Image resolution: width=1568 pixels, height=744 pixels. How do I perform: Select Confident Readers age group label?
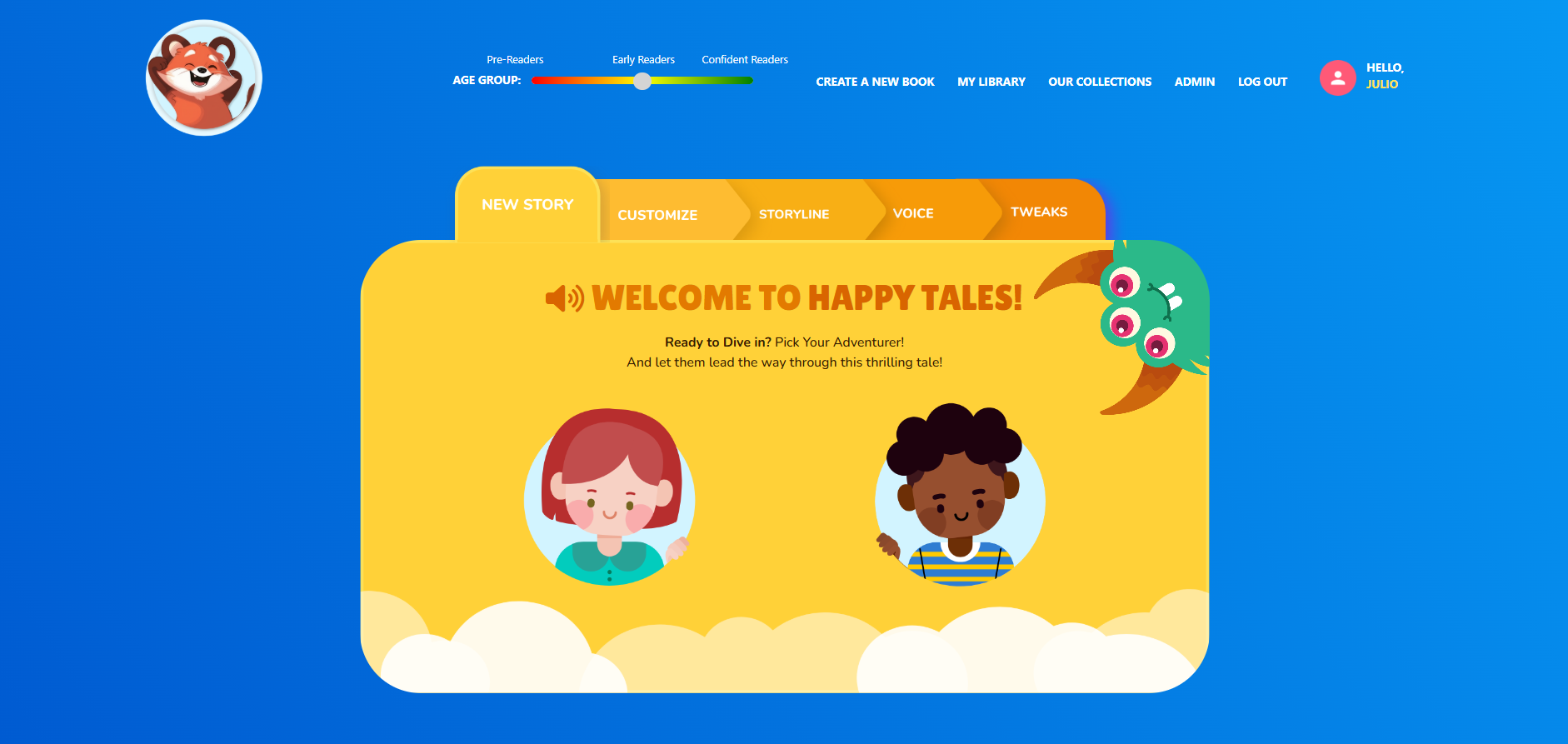pyautogui.click(x=745, y=60)
